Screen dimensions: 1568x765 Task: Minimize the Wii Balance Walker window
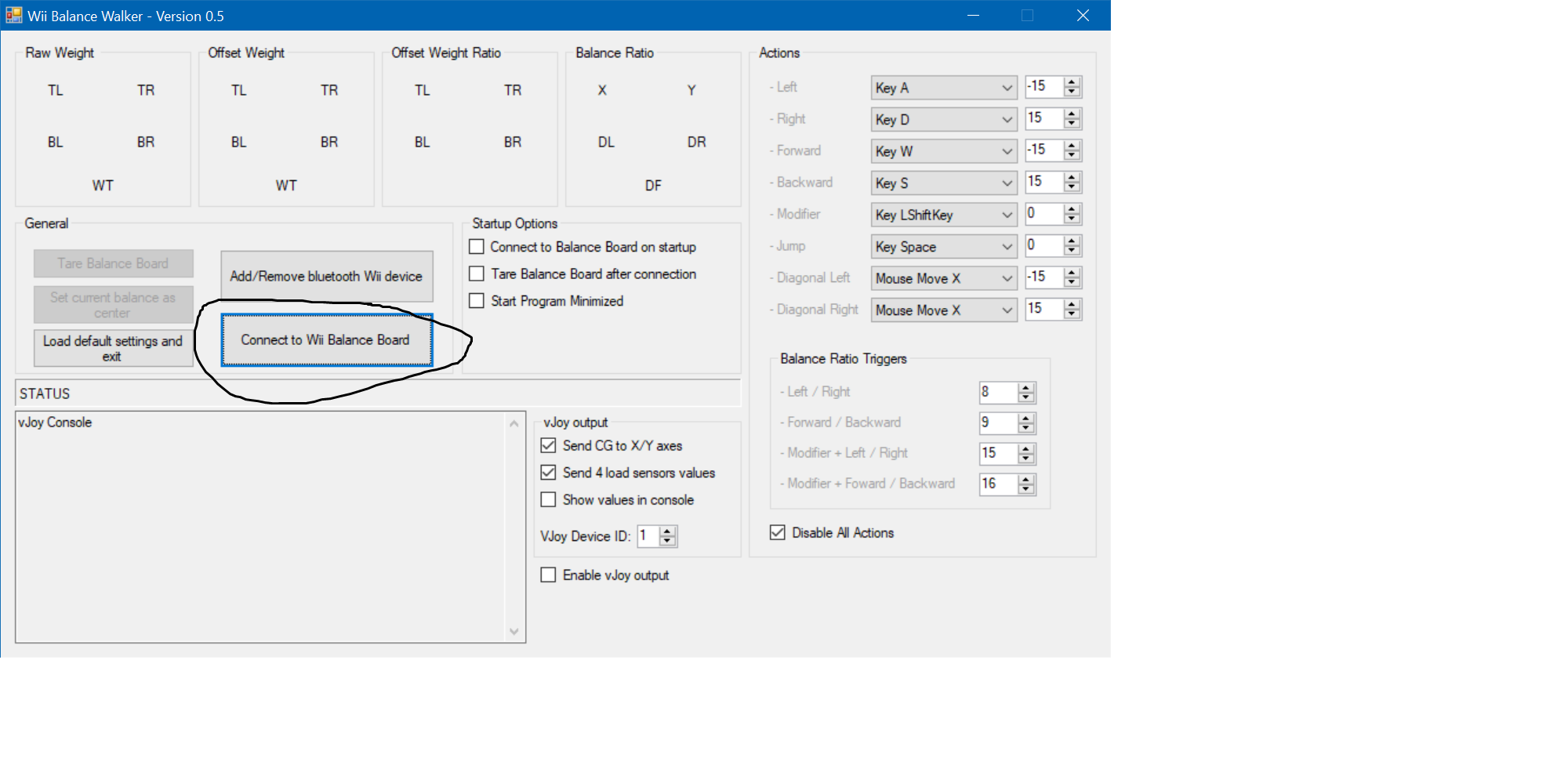[974, 16]
